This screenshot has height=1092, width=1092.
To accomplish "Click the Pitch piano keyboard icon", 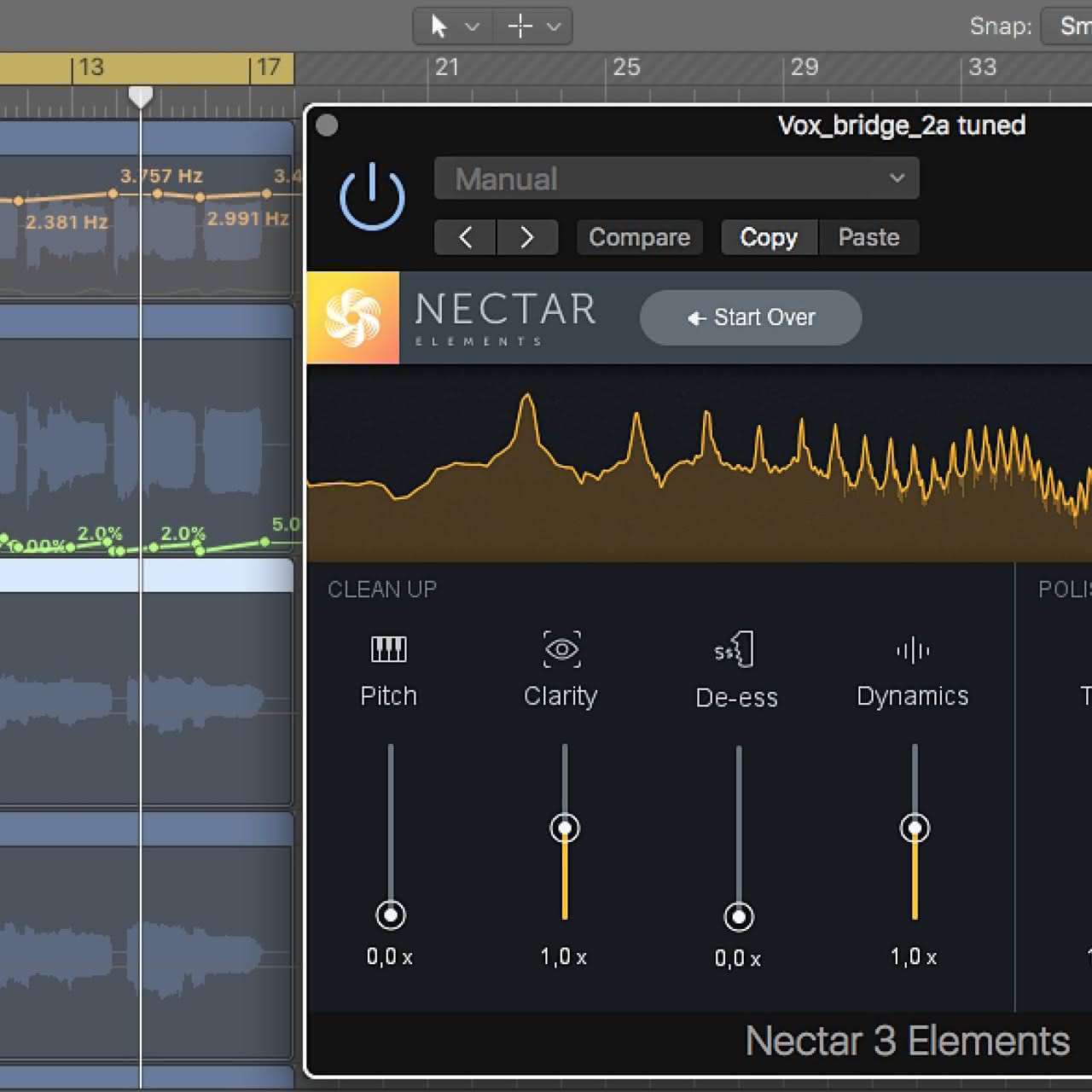I will pos(389,649).
